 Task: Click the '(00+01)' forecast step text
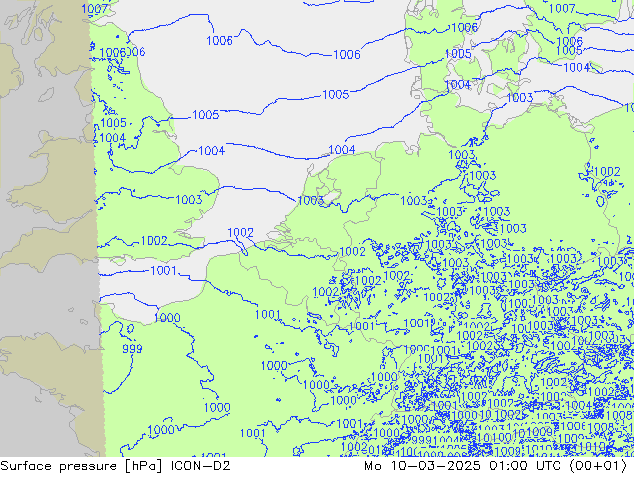tap(598, 466)
